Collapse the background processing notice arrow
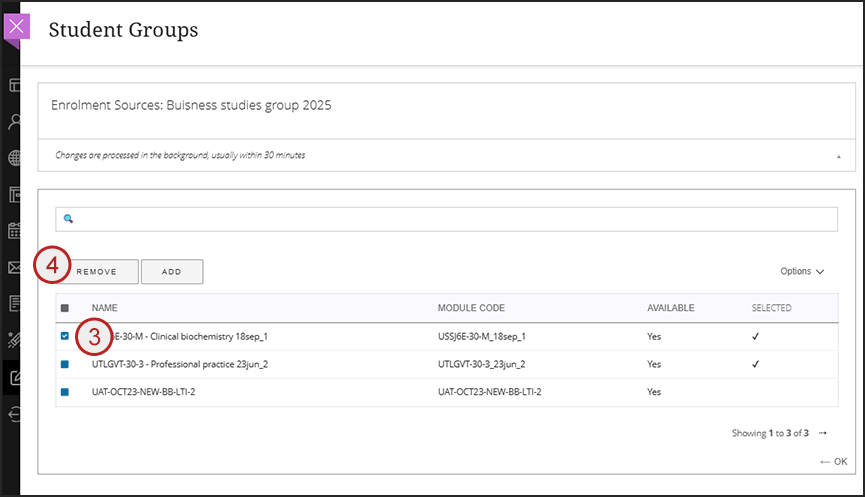 [x=838, y=156]
